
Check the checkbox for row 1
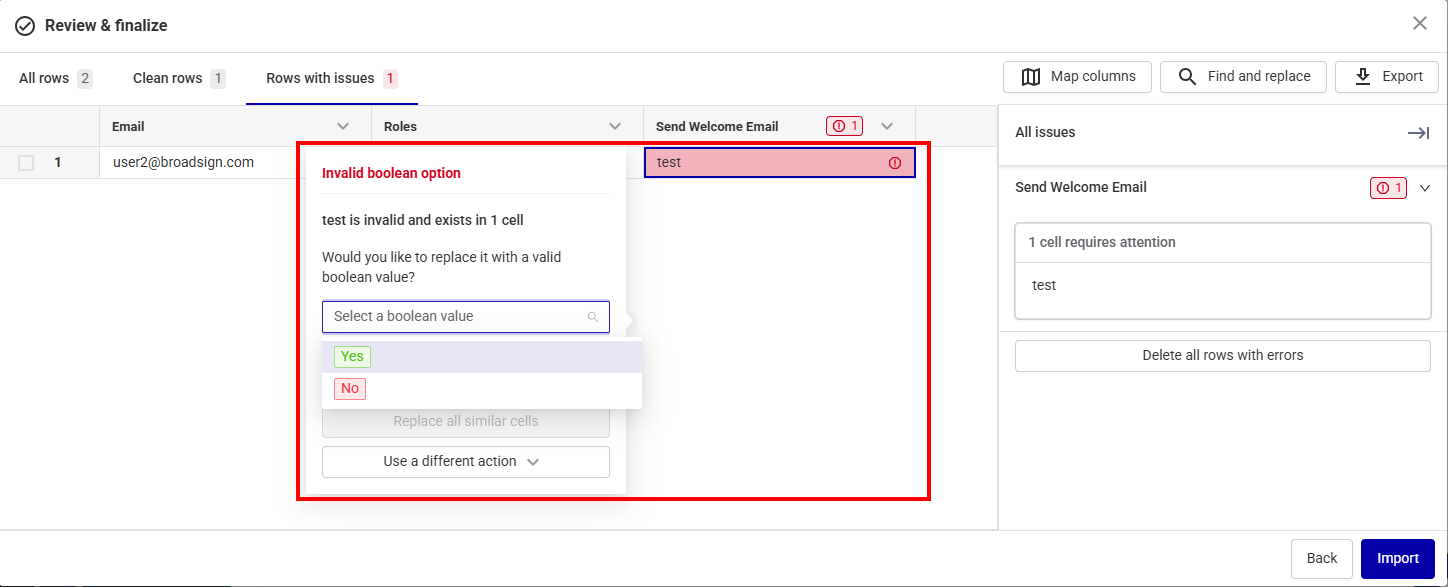[x=26, y=163]
